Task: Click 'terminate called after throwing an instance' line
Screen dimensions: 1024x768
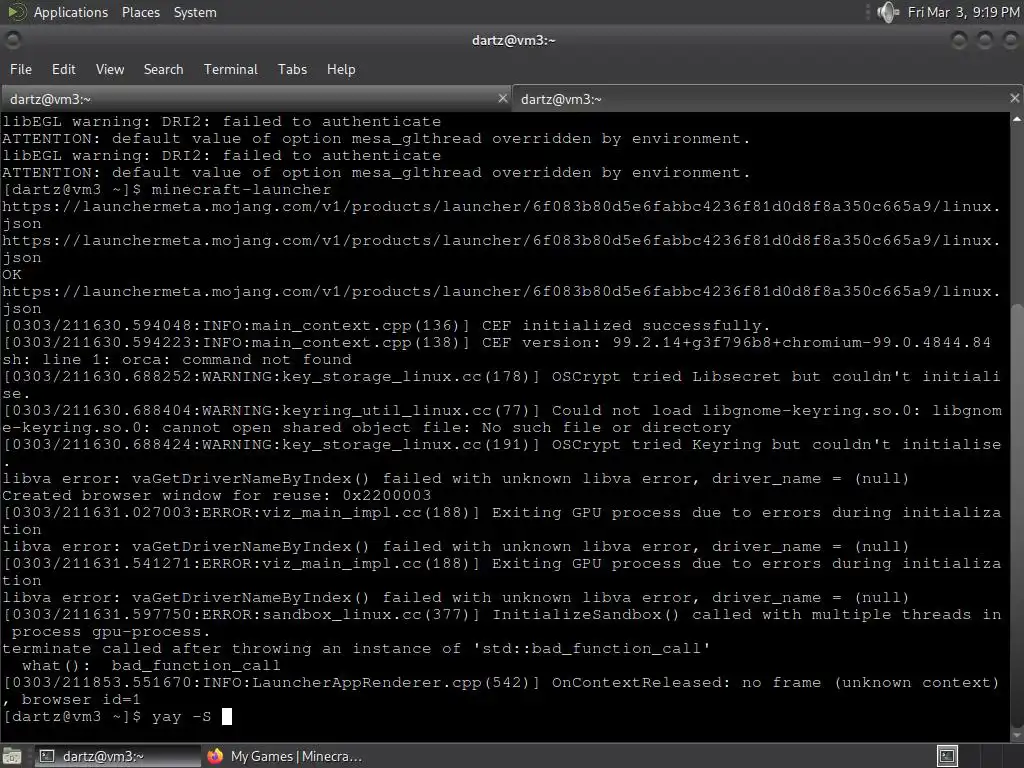Action: click(356, 648)
